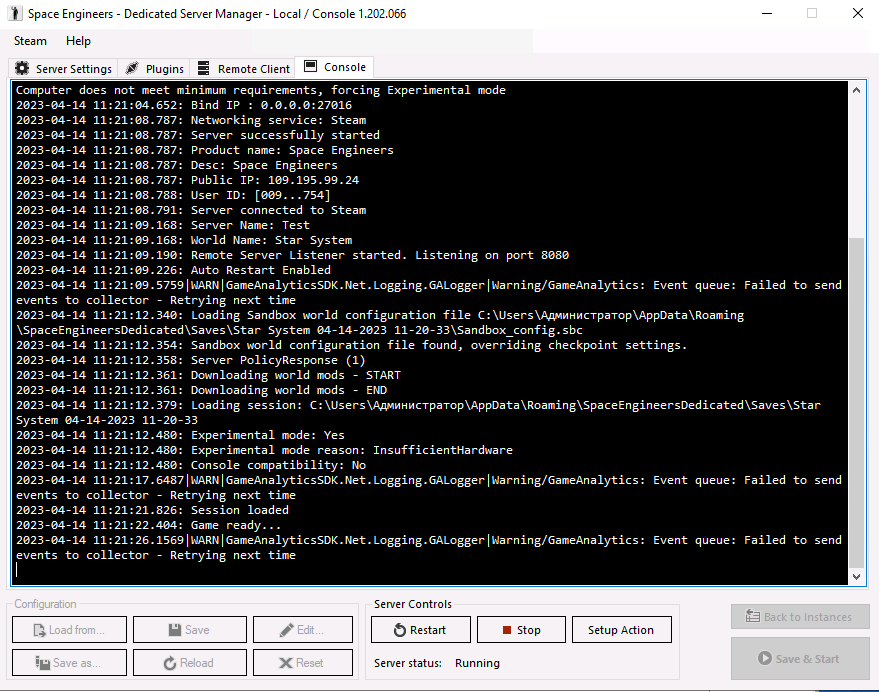Screen dimensions: 879x692
Task: Click the Load from... configuration button
Action: 69,630
